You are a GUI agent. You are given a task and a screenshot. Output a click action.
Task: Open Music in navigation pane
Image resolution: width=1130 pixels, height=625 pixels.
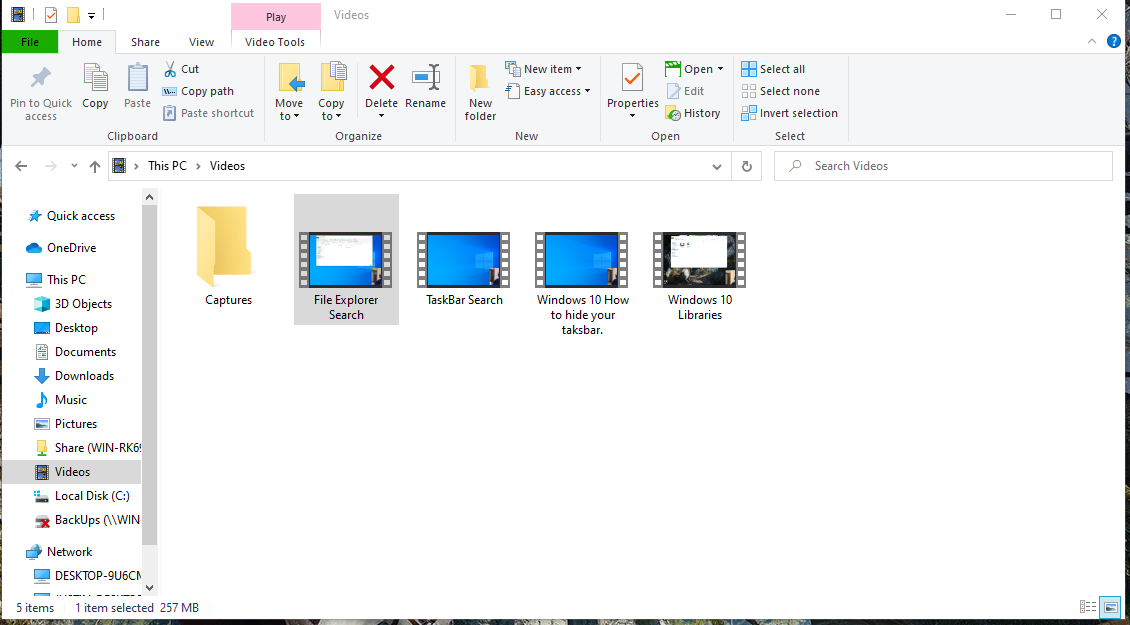[x=61, y=400]
